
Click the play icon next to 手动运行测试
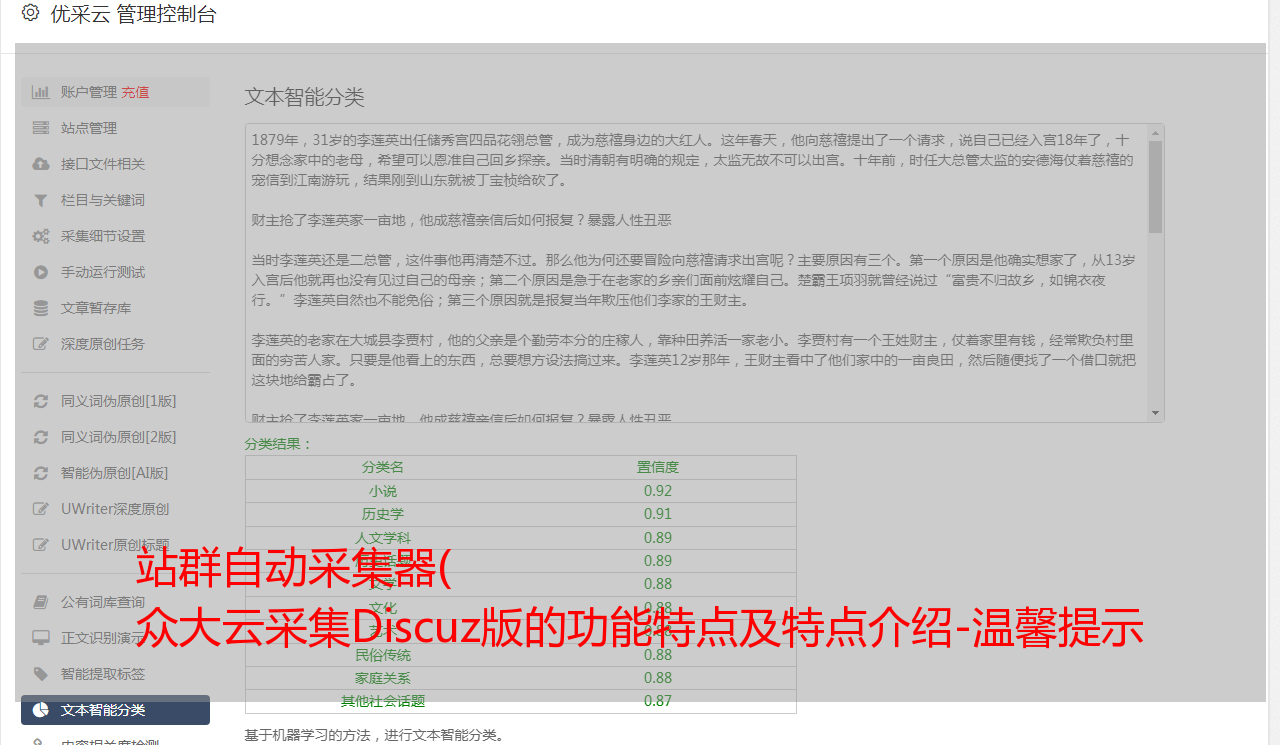41,272
